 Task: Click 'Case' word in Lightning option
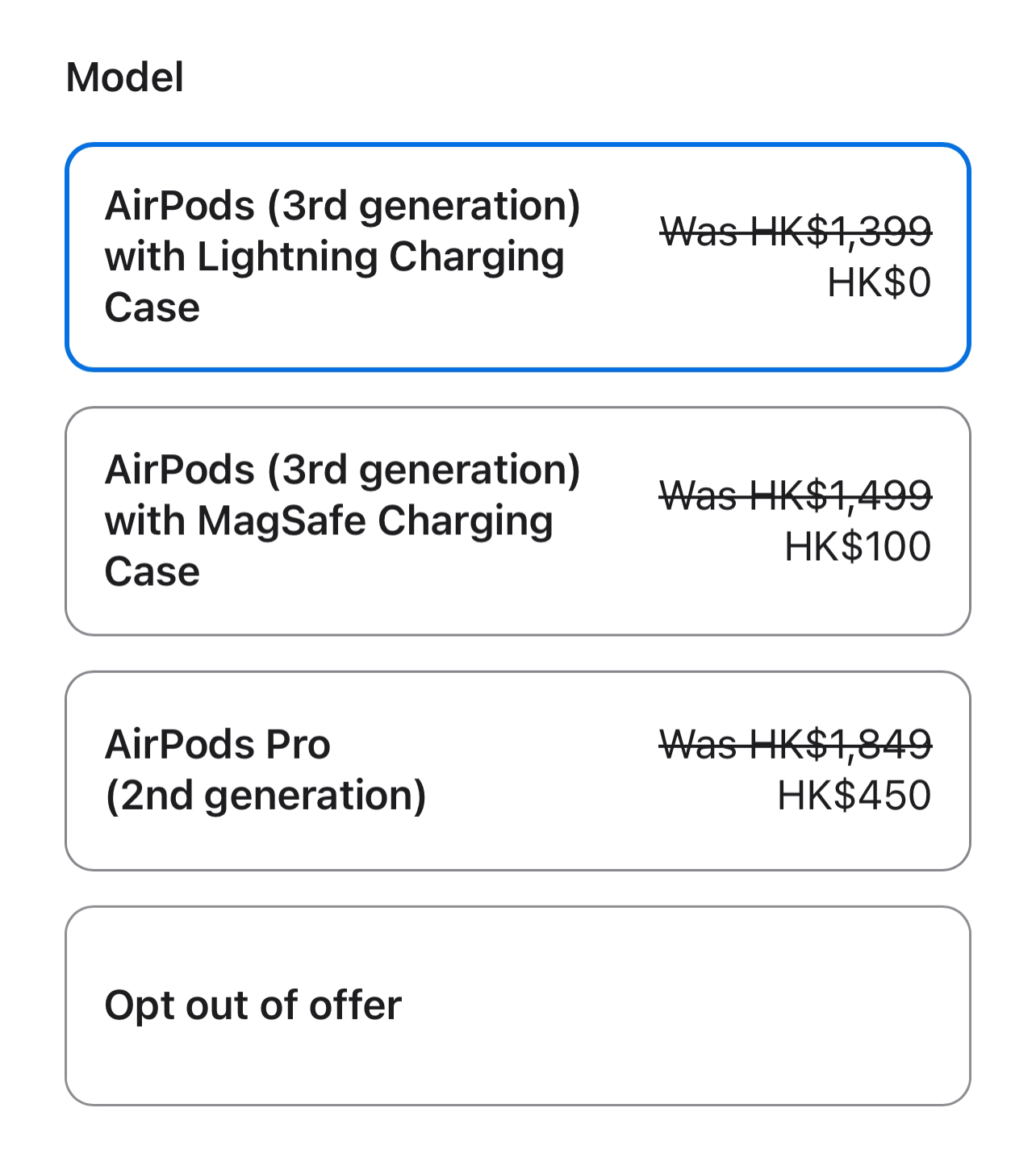click(x=152, y=308)
